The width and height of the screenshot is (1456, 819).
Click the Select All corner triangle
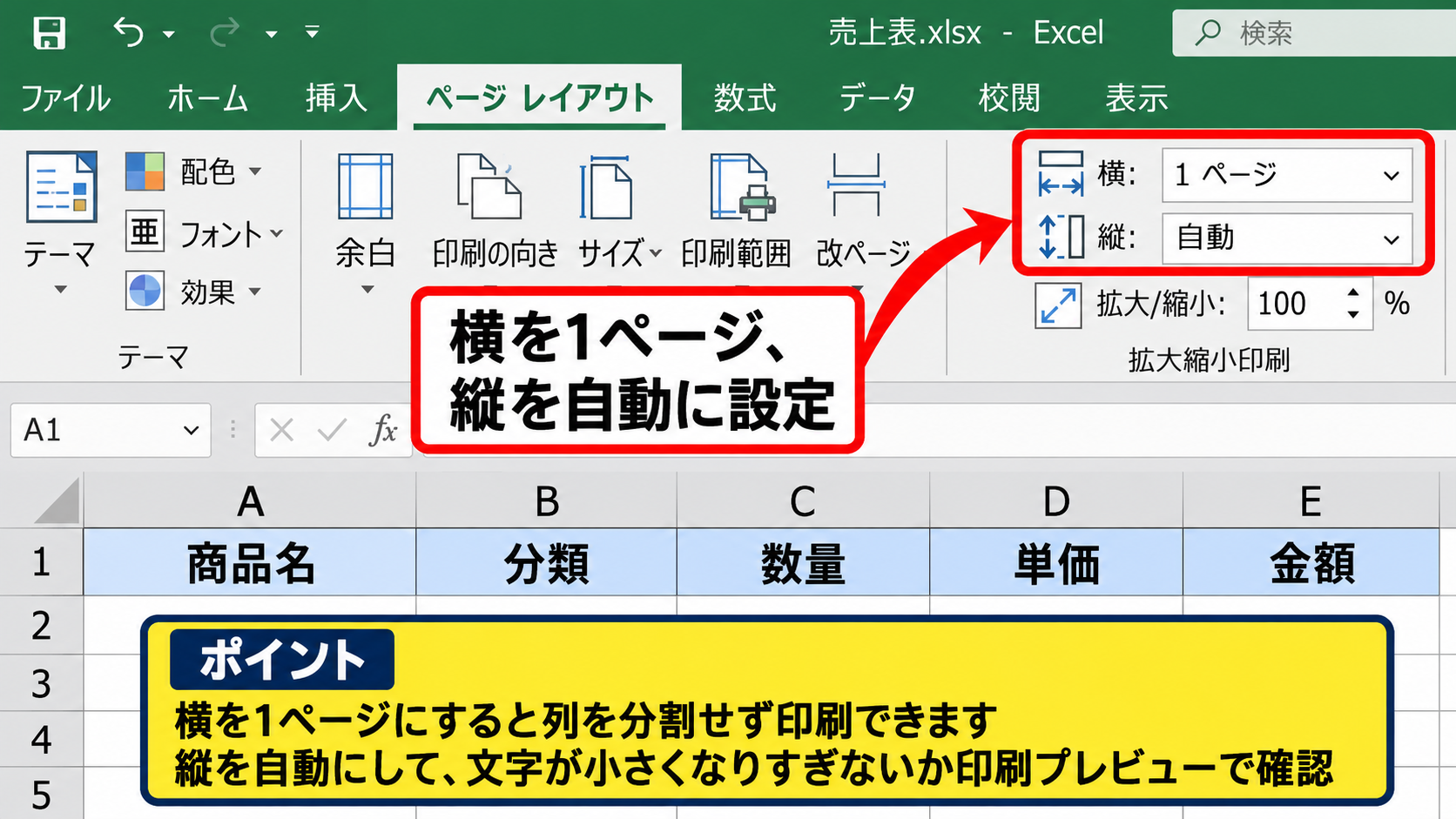(57, 501)
